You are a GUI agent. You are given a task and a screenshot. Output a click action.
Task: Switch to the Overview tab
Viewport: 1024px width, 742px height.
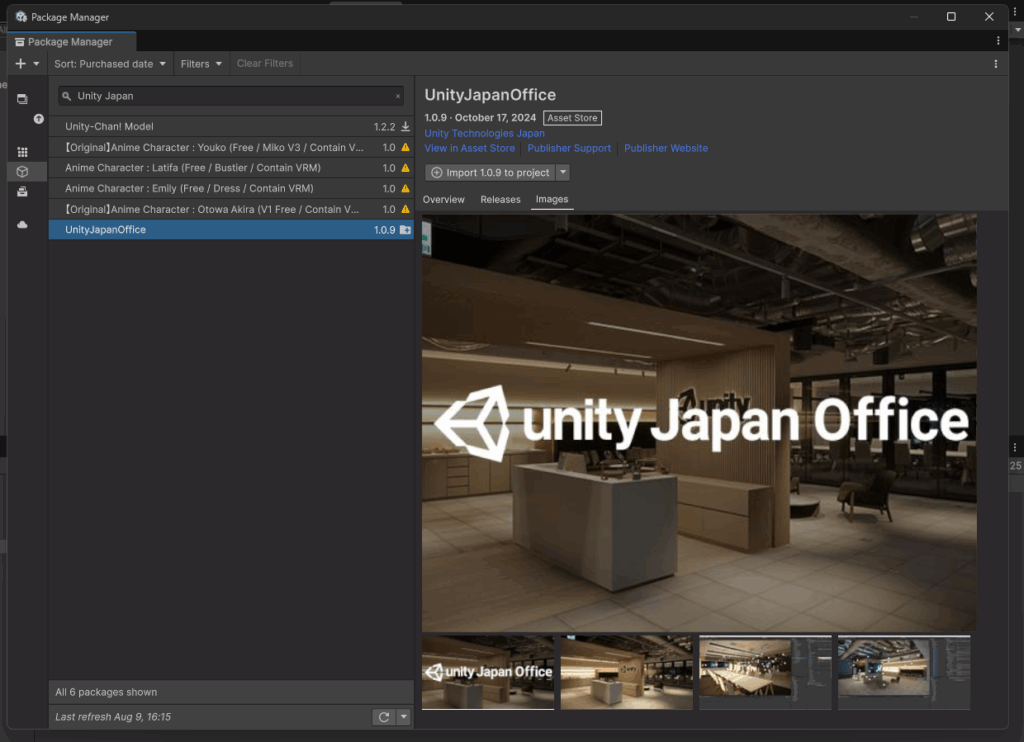click(443, 199)
